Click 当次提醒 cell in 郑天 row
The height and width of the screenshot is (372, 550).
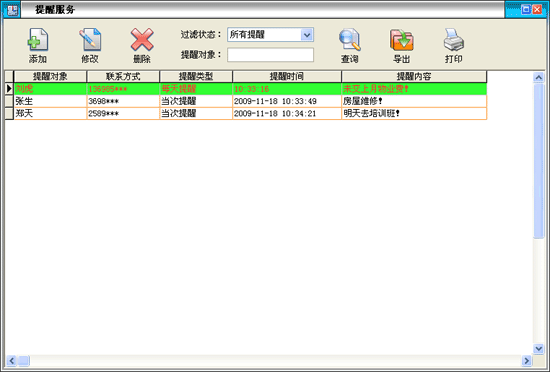click(196, 114)
